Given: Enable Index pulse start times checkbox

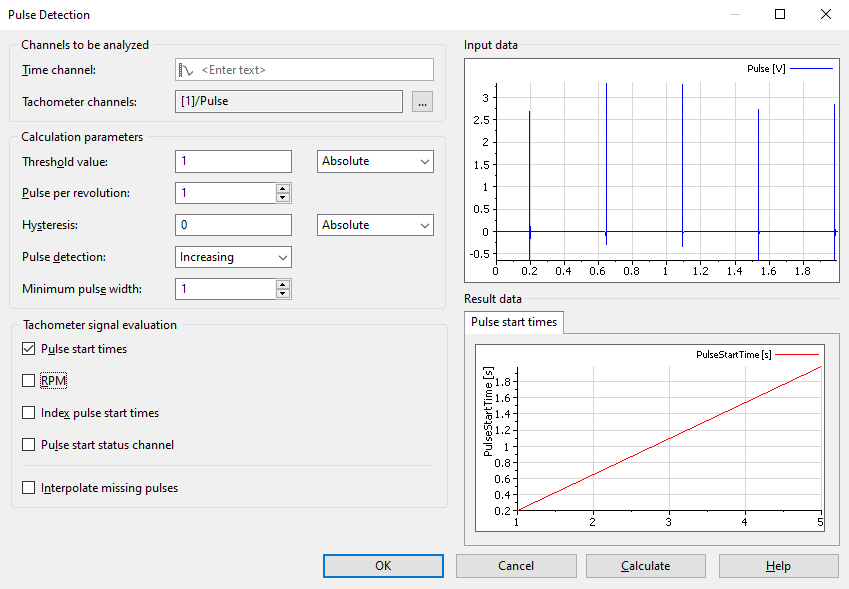Looking at the screenshot, I should tap(28, 413).
